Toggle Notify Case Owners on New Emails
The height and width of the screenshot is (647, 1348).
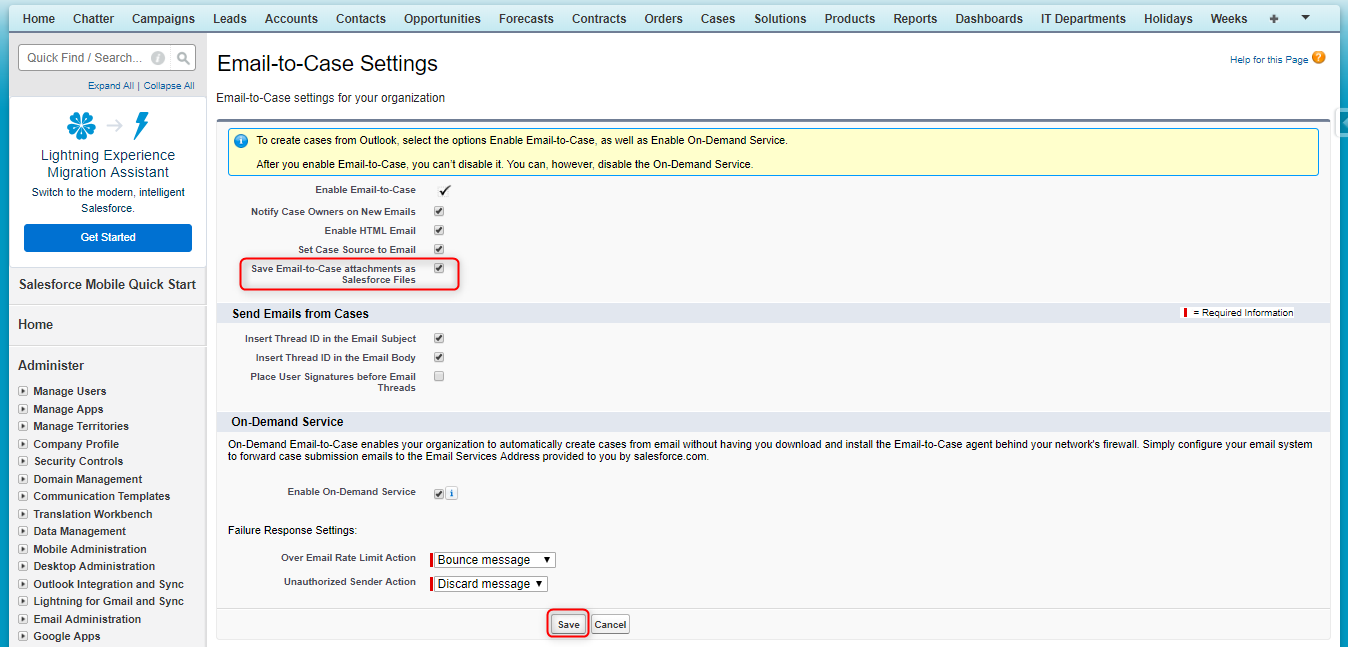(439, 211)
